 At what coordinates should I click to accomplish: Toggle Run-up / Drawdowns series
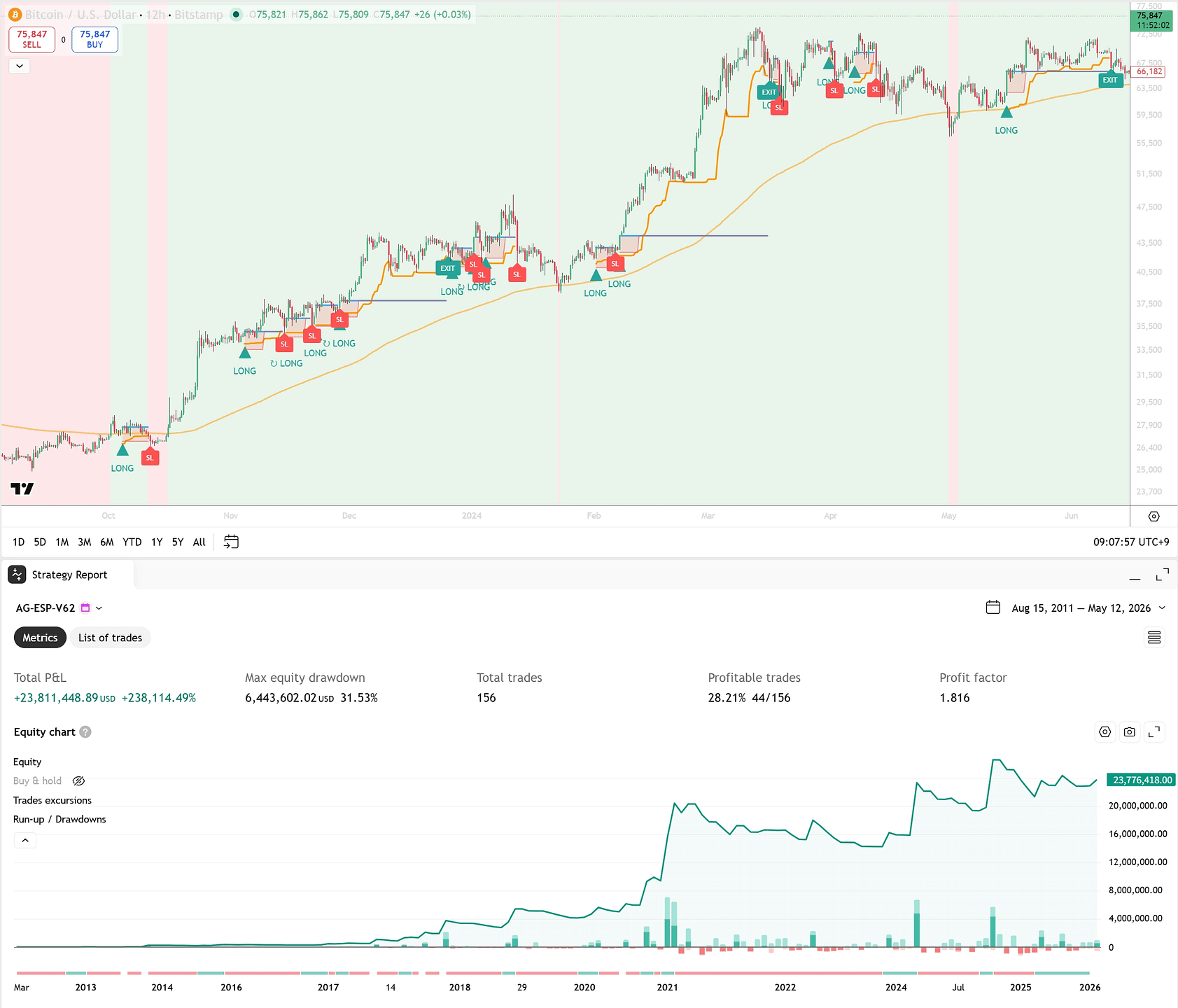click(59, 819)
